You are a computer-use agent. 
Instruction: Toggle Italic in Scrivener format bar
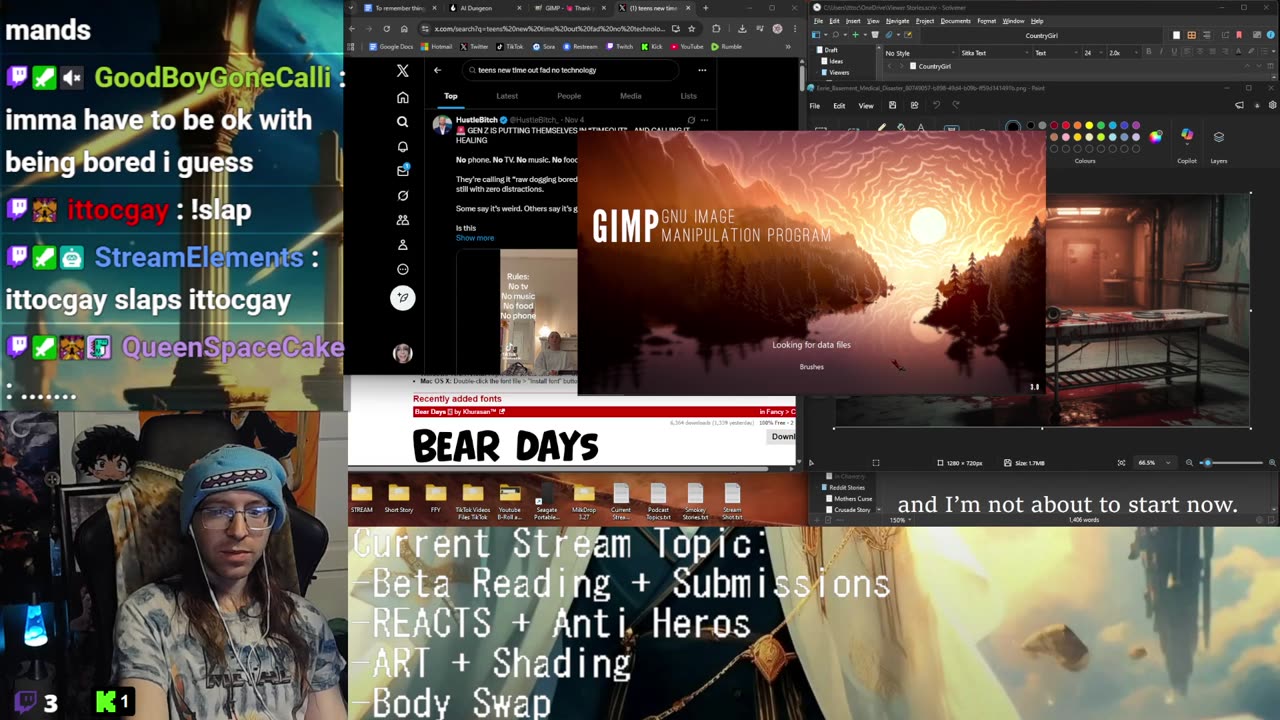(x=1161, y=52)
